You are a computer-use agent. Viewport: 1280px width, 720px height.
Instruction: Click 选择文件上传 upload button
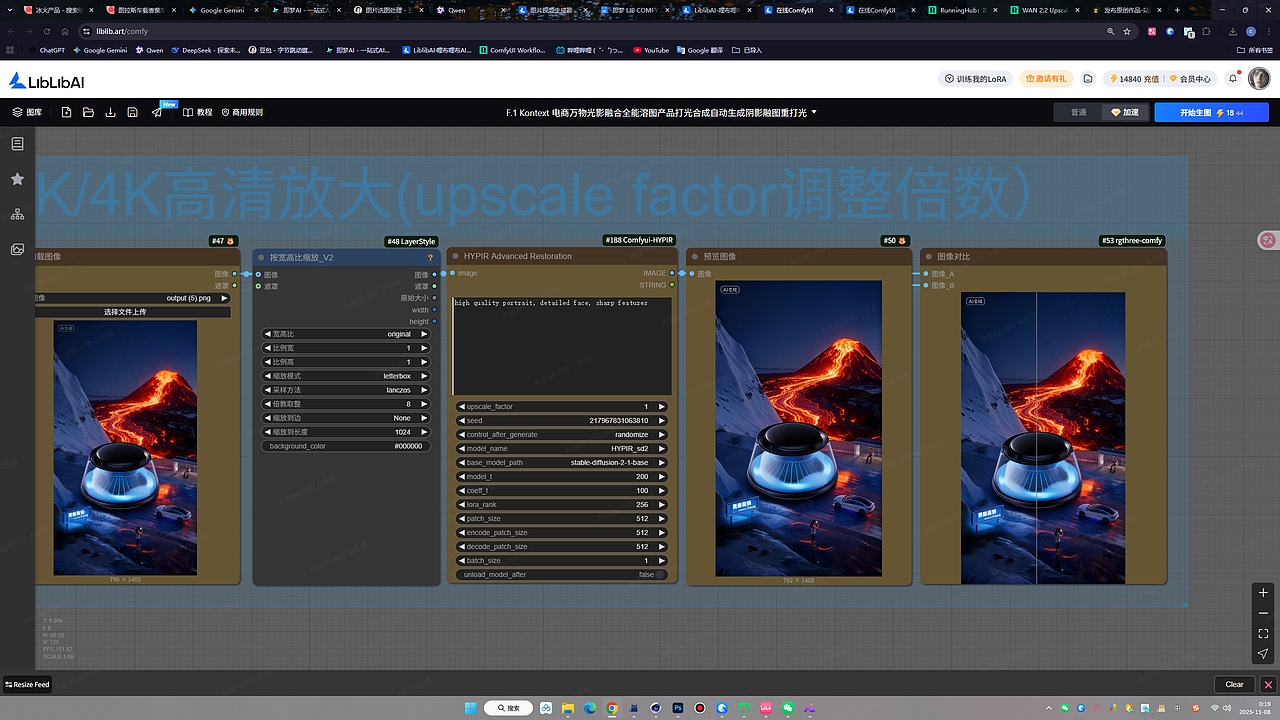[133, 312]
